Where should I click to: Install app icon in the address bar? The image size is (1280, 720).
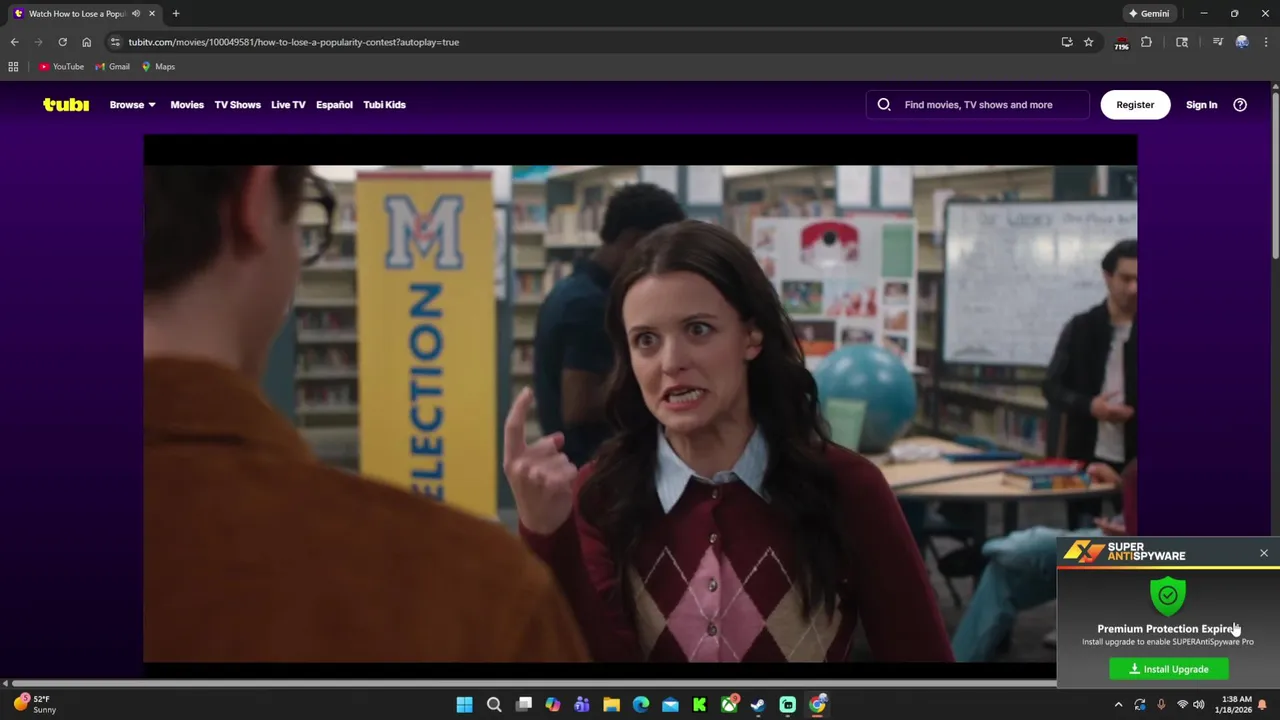pyautogui.click(x=1067, y=42)
